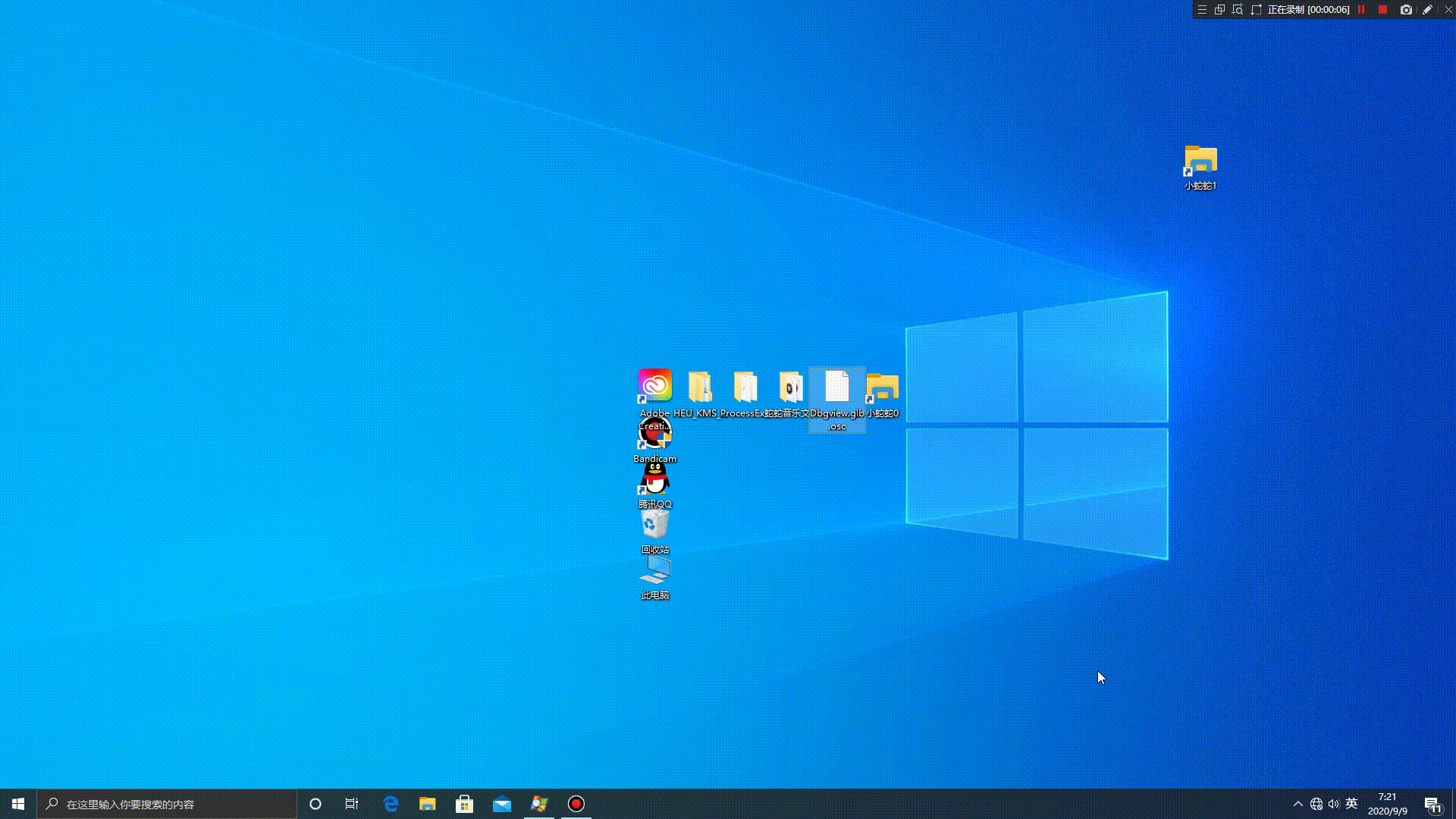
Task: Expand hidden system tray icons
Action: pyautogui.click(x=1298, y=804)
